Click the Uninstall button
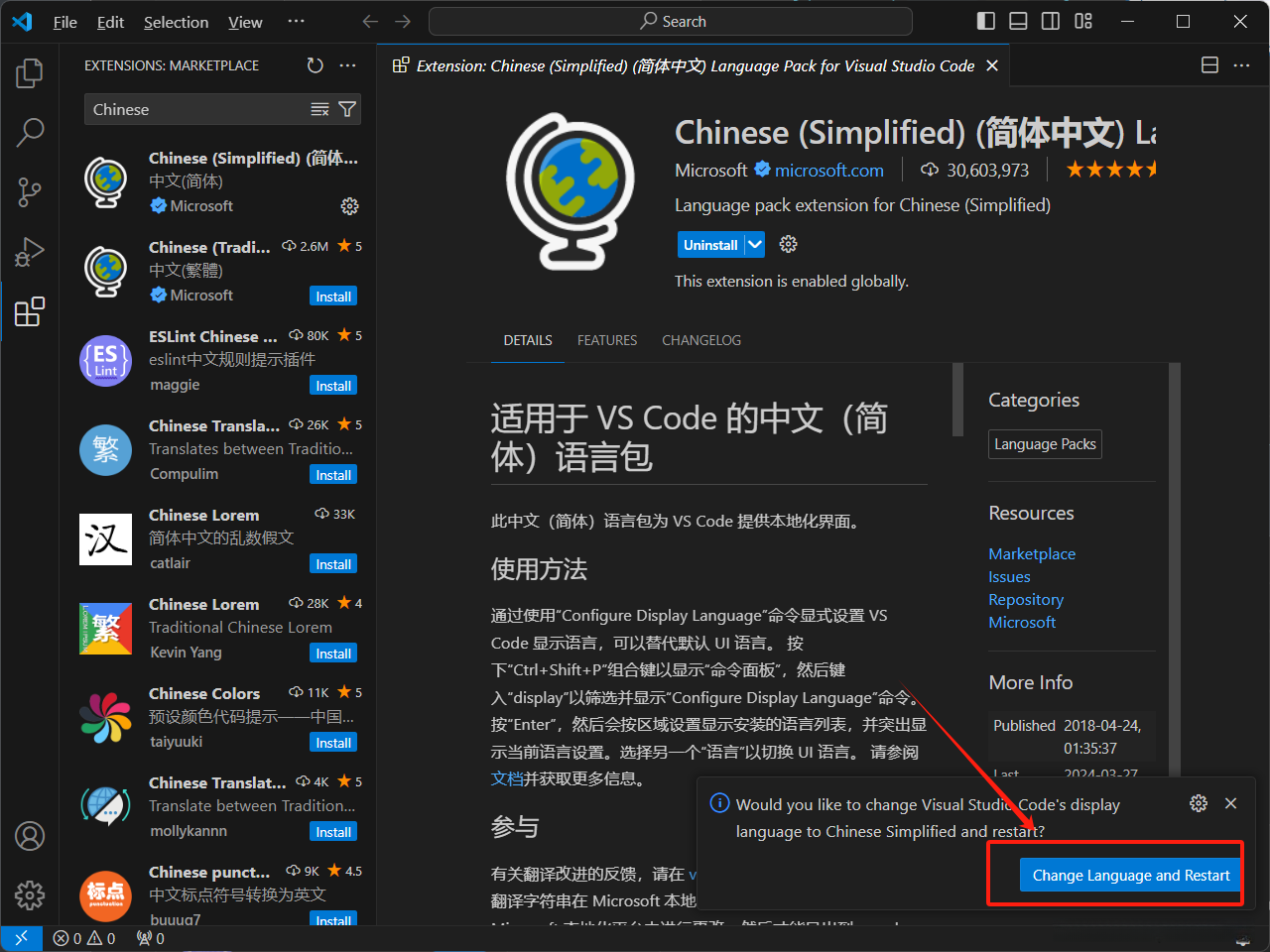Viewport: 1270px width, 952px height. 710,244
